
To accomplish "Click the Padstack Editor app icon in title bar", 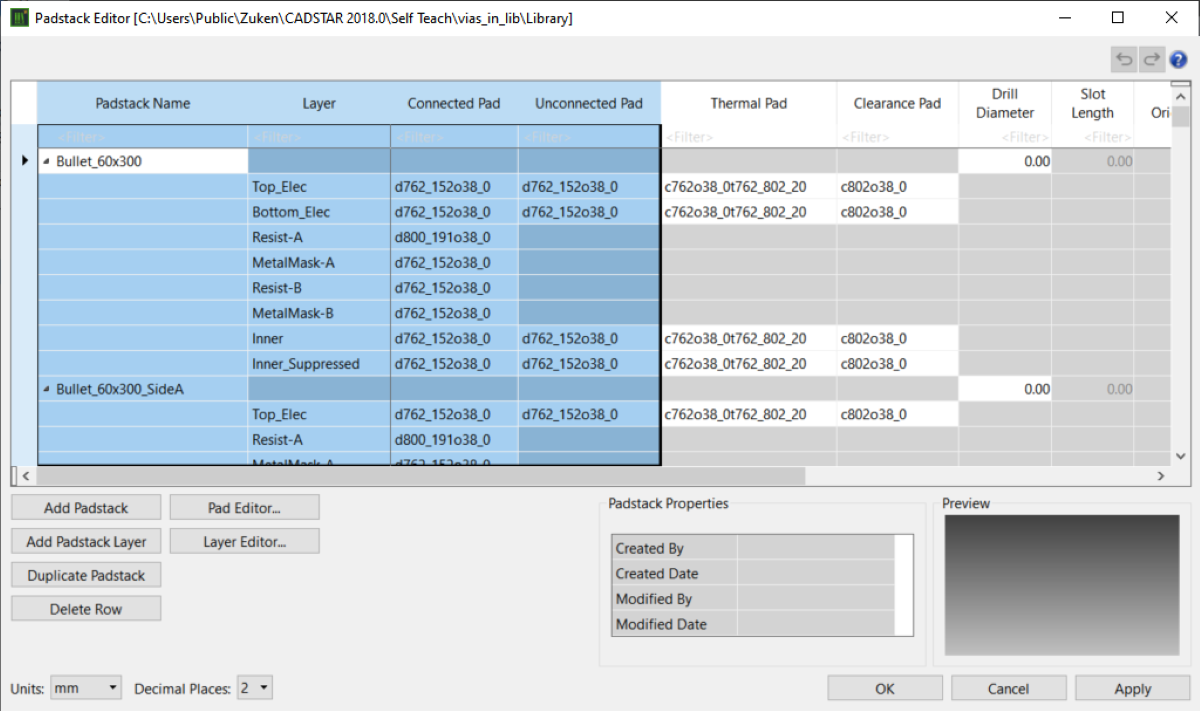I will point(18,18).
